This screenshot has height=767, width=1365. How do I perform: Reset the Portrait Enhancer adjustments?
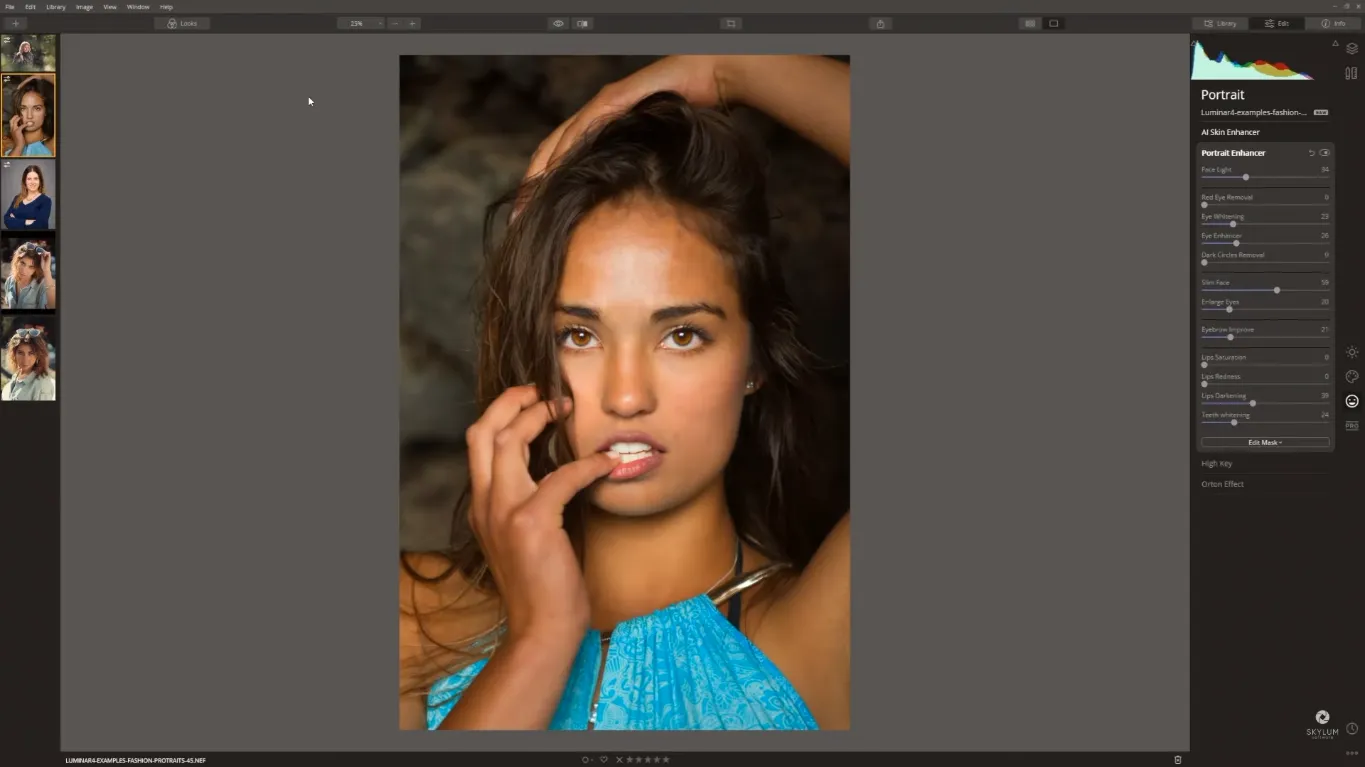(1312, 153)
